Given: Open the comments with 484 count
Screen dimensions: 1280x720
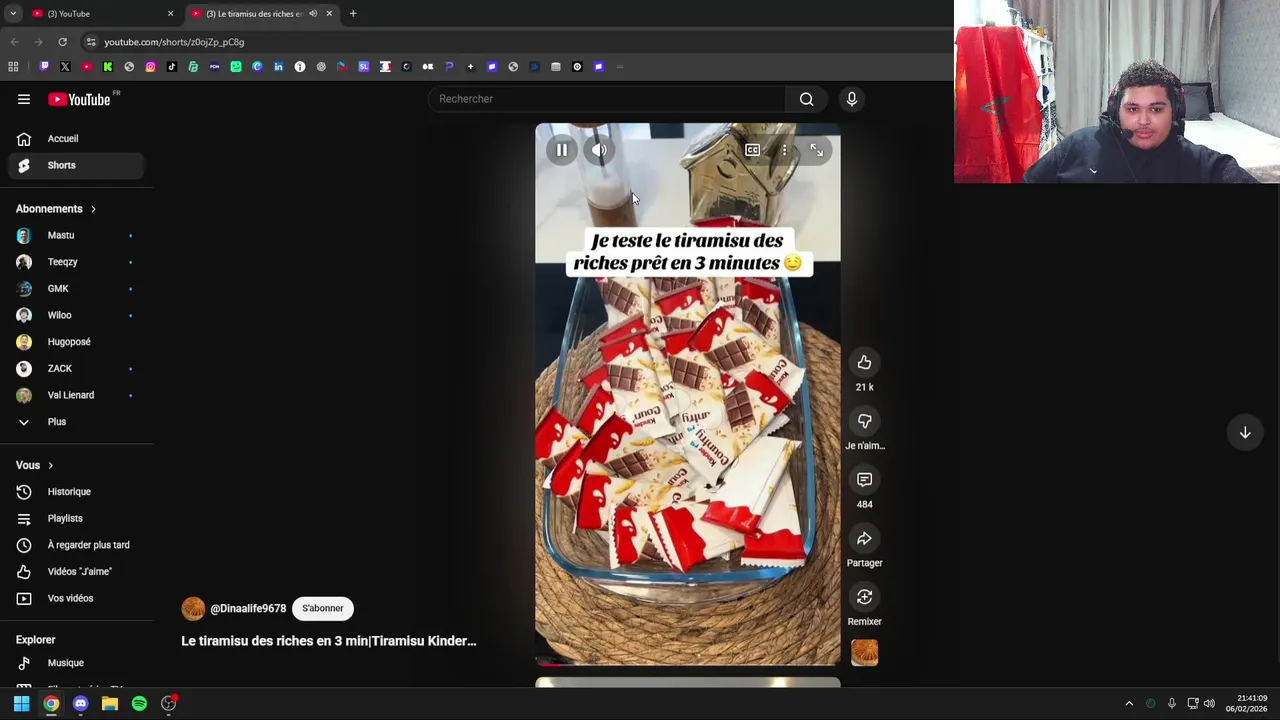Looking at the screenshot, I should point(864,480).
